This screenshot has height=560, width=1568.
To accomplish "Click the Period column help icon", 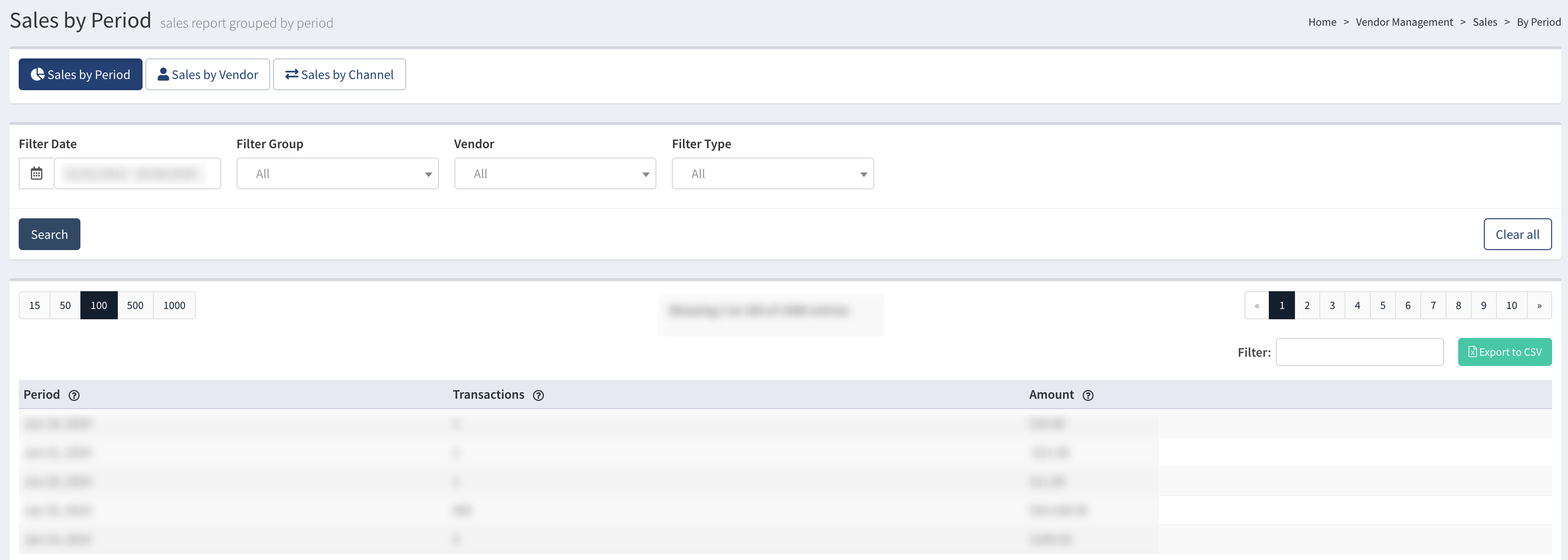I will tap(74, 395).
